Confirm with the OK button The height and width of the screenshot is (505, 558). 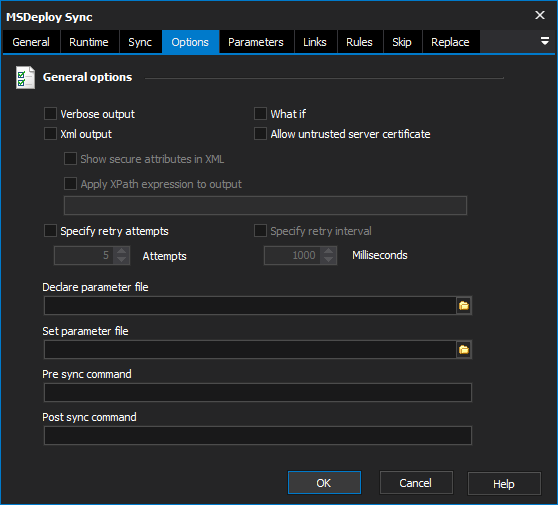tap(324, 483)
